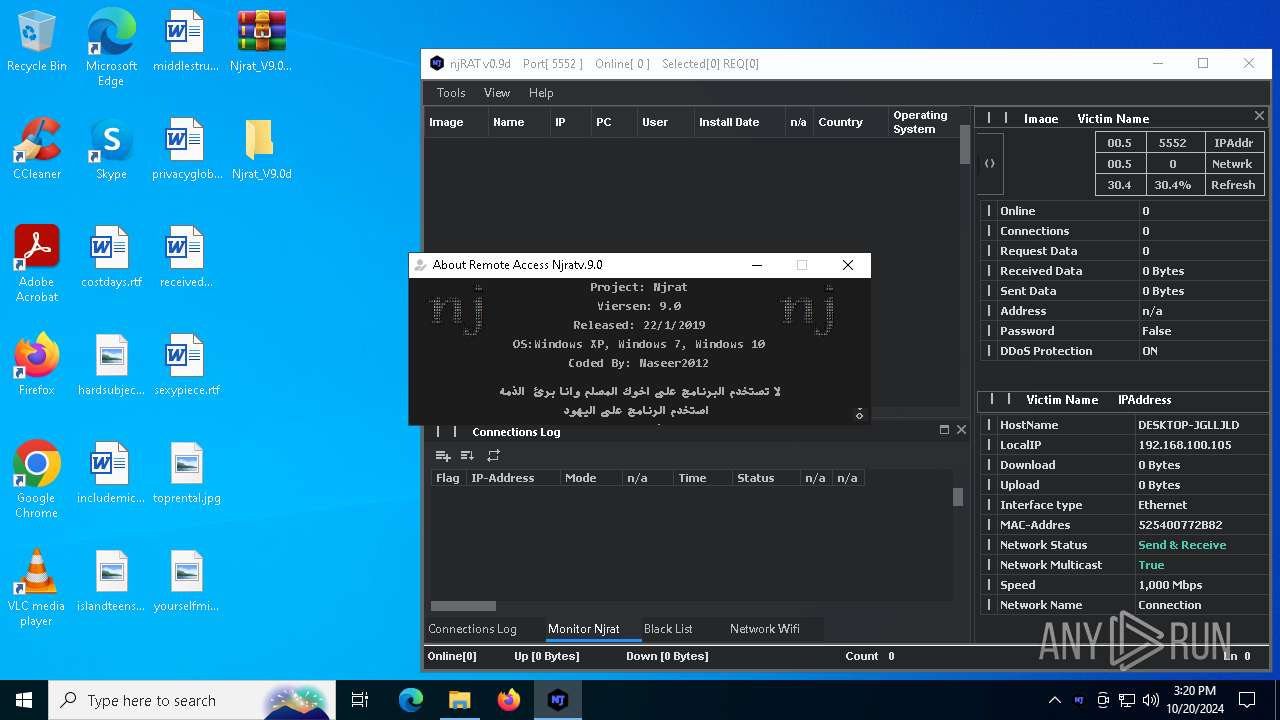The image size is (1280, 720).
Task: Open the View menu in njRAT
Action: pyautogui.click(x=497, y=93)
